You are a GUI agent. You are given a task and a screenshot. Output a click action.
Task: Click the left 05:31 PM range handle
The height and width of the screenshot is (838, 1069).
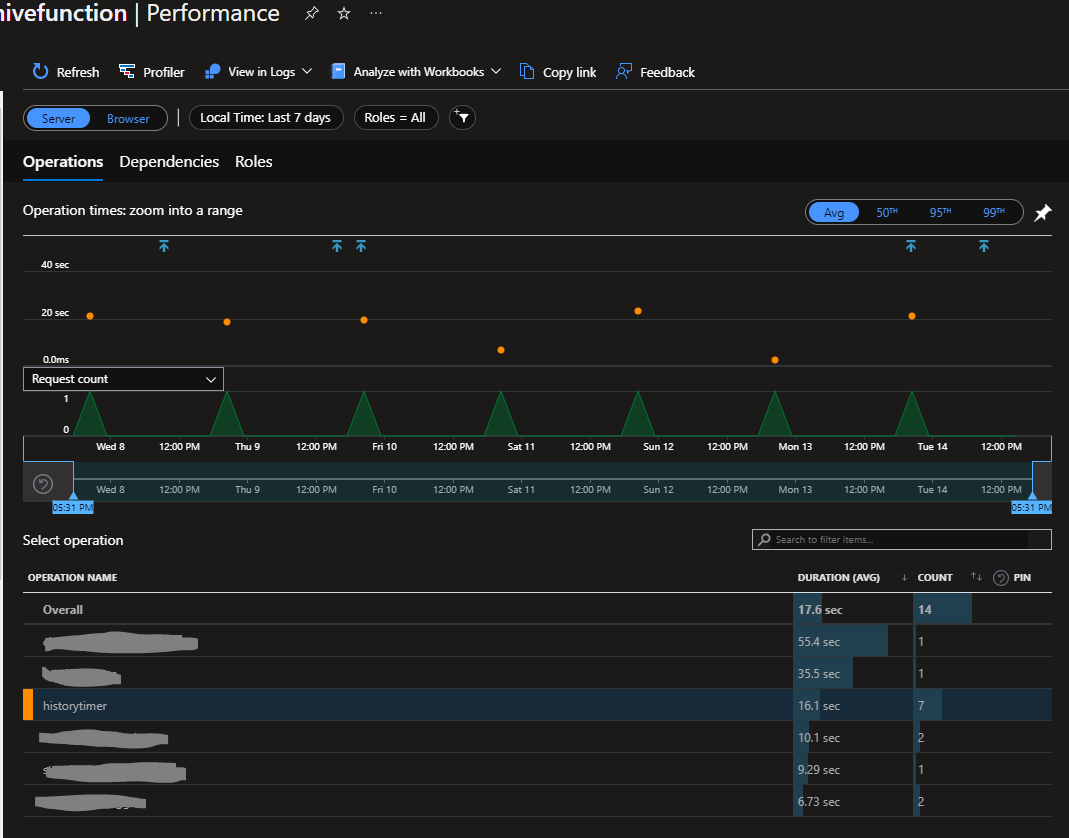[73, 507]
